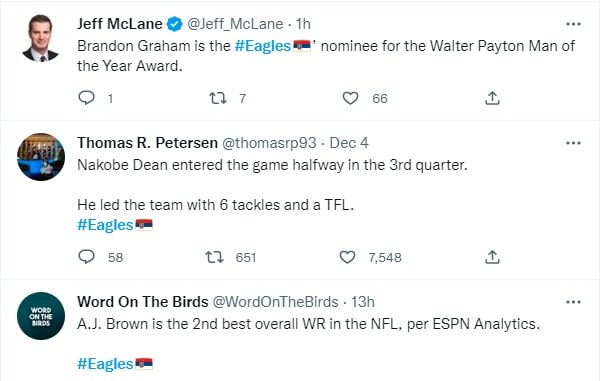Image resolution: width=601 pixels, height=381 pixels.
Task: Like Jeff McLane's tweet
Action: tap(350, 99)
